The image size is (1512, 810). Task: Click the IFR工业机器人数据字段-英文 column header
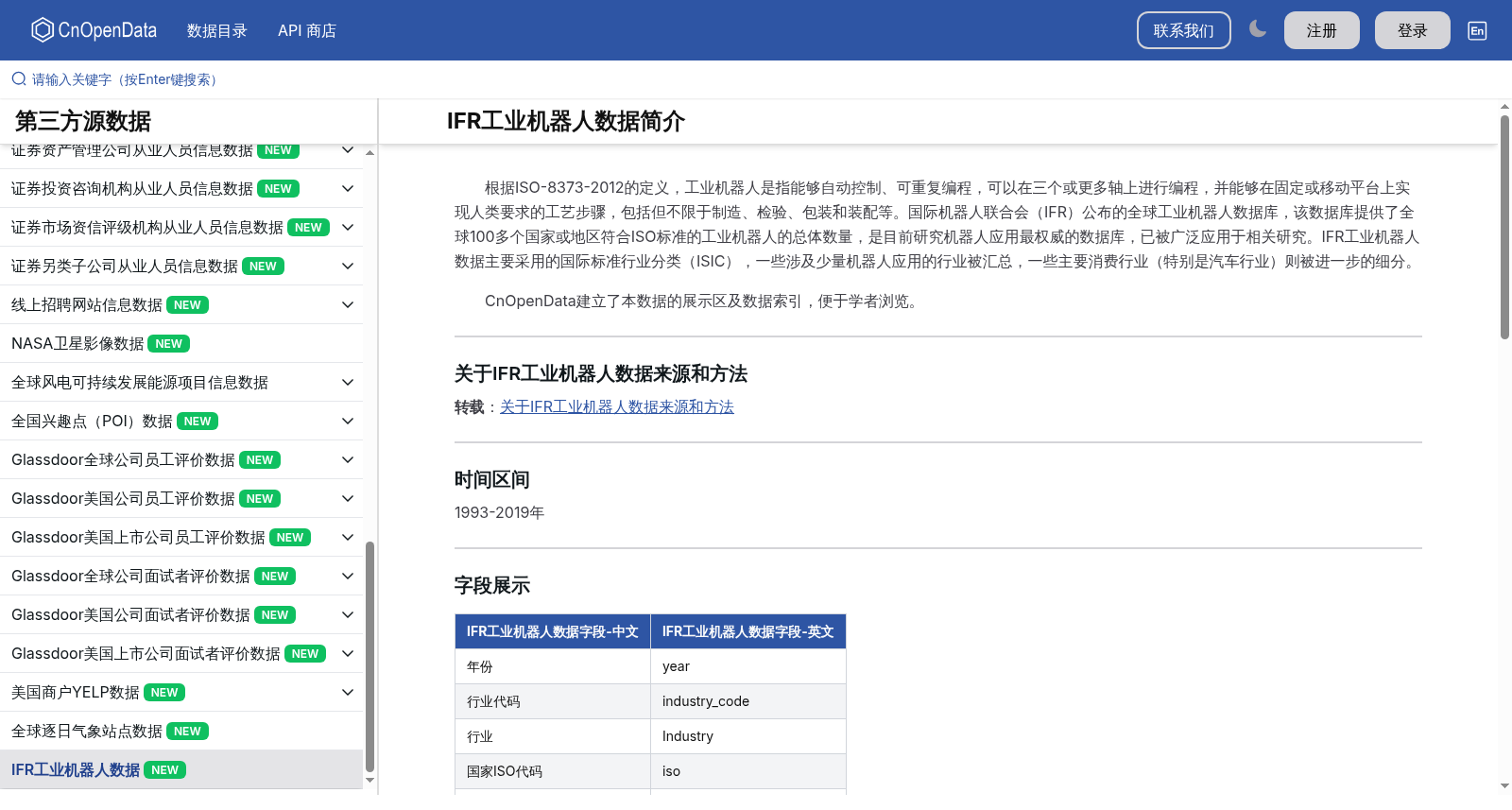[x=748, y=631]
